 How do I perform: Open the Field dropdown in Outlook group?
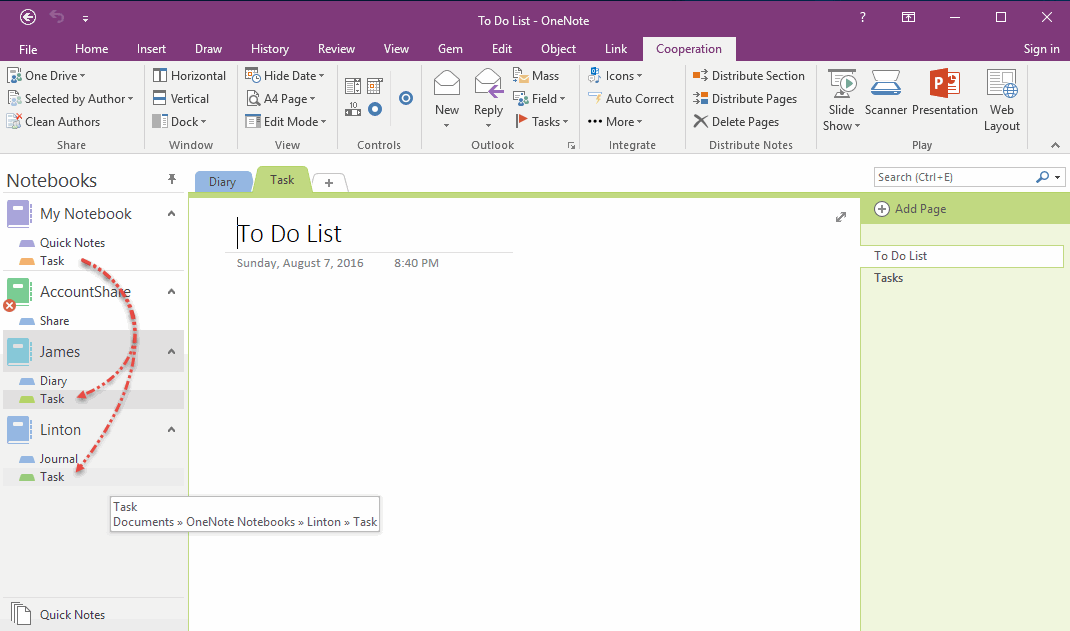539,99
